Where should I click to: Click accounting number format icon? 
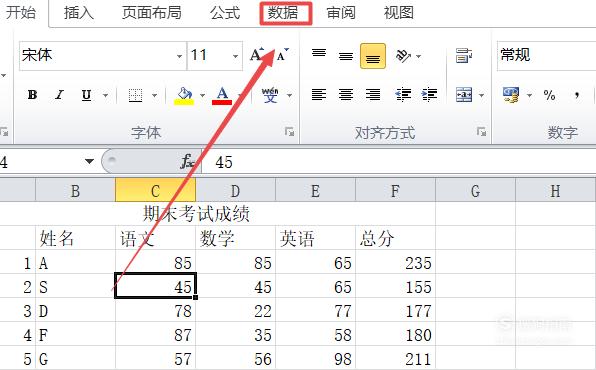(511, 95)
